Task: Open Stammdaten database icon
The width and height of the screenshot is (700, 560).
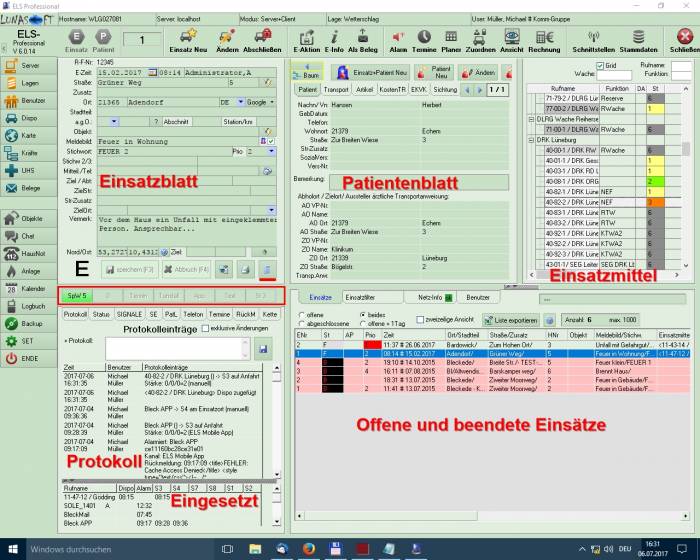Action: pos(638,37)
